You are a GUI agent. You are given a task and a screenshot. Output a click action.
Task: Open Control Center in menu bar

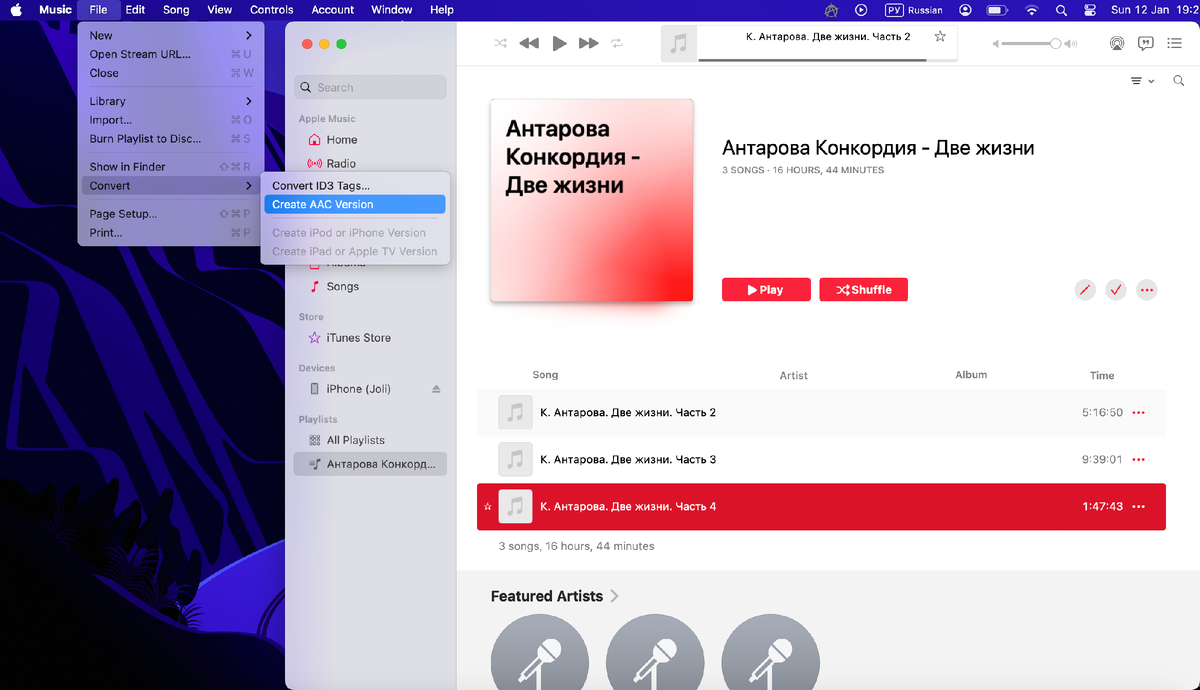click(x=1090, y=10)
